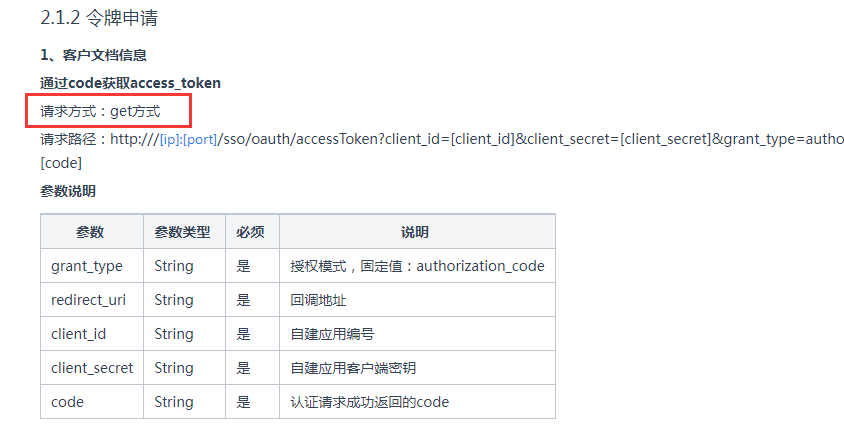Click the 认证请求成功返回的code description cell
Viewport: 844px width, 424px height.
pos(417,401)
